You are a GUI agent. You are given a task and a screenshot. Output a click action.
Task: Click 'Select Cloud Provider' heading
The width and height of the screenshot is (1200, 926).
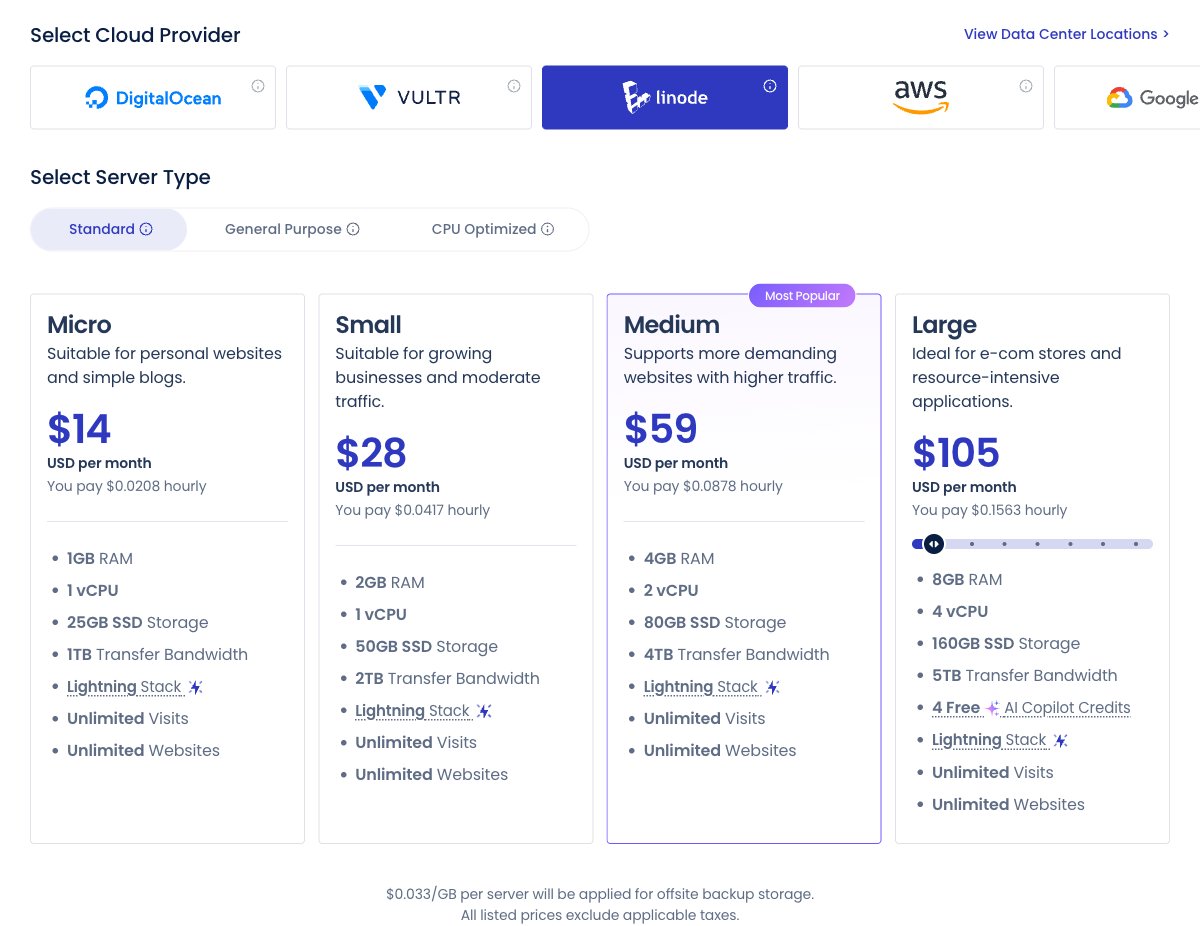(135, 35)
